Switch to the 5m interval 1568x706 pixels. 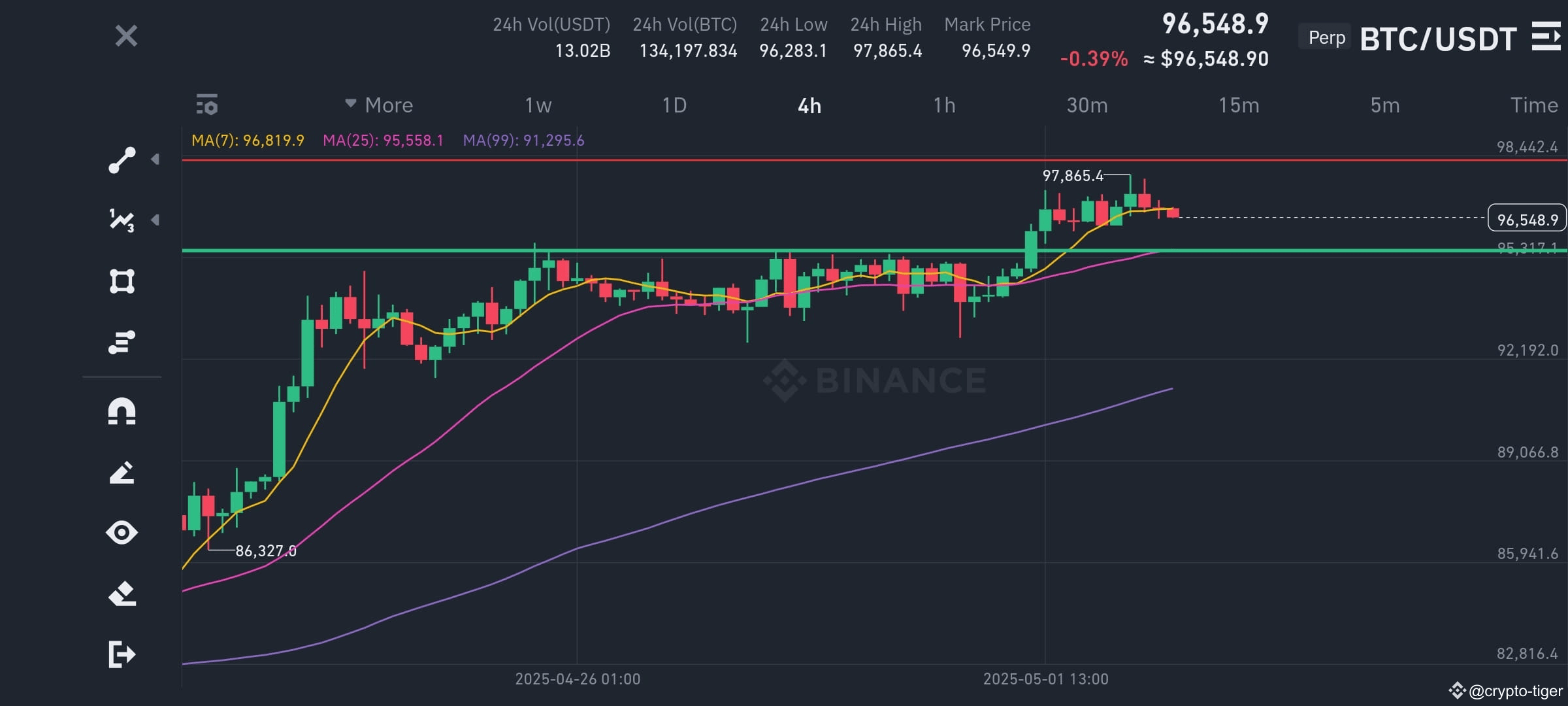[1385, 105]
